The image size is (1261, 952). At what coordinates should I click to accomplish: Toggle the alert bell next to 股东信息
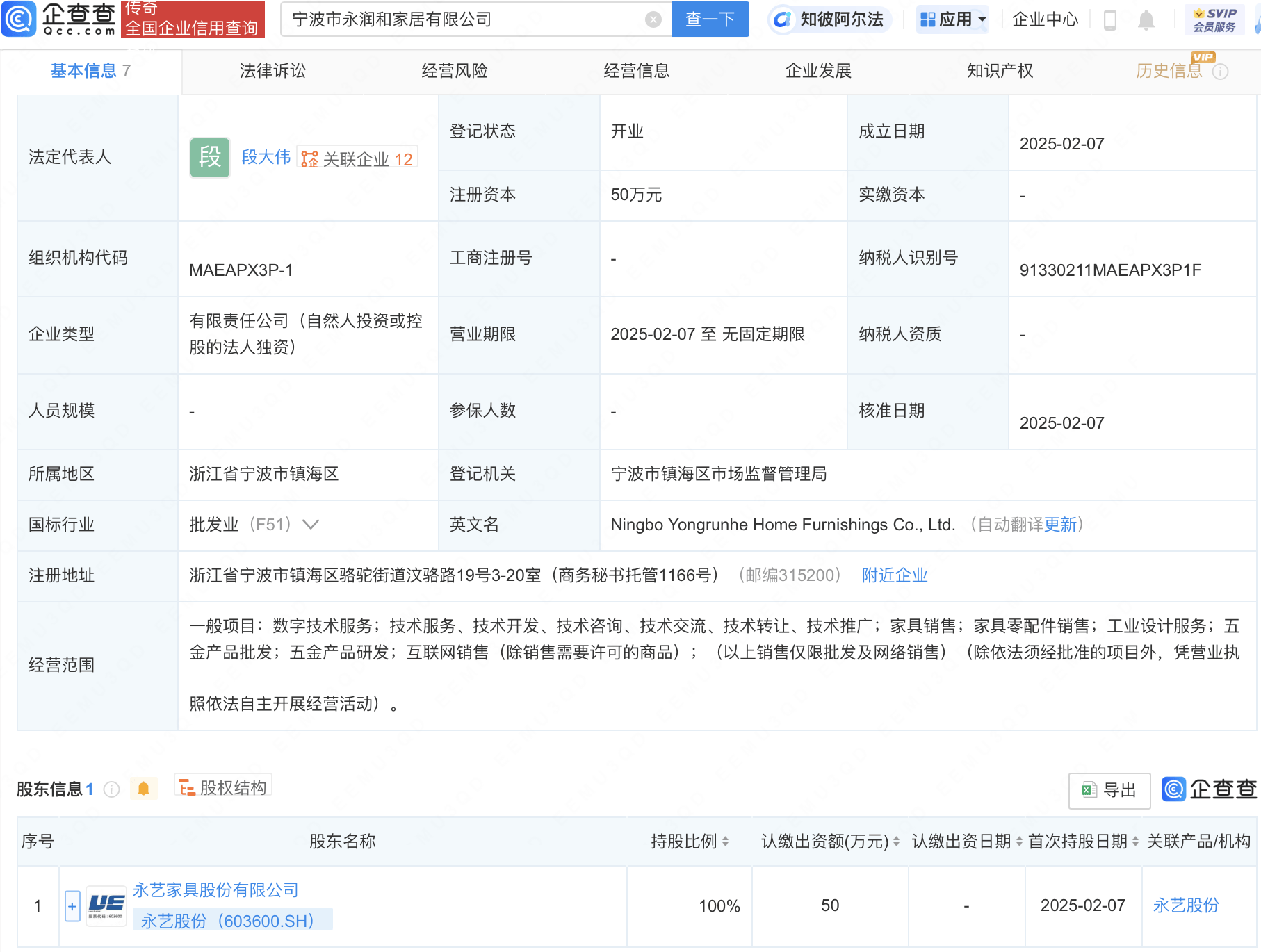(x=144, y=788)
